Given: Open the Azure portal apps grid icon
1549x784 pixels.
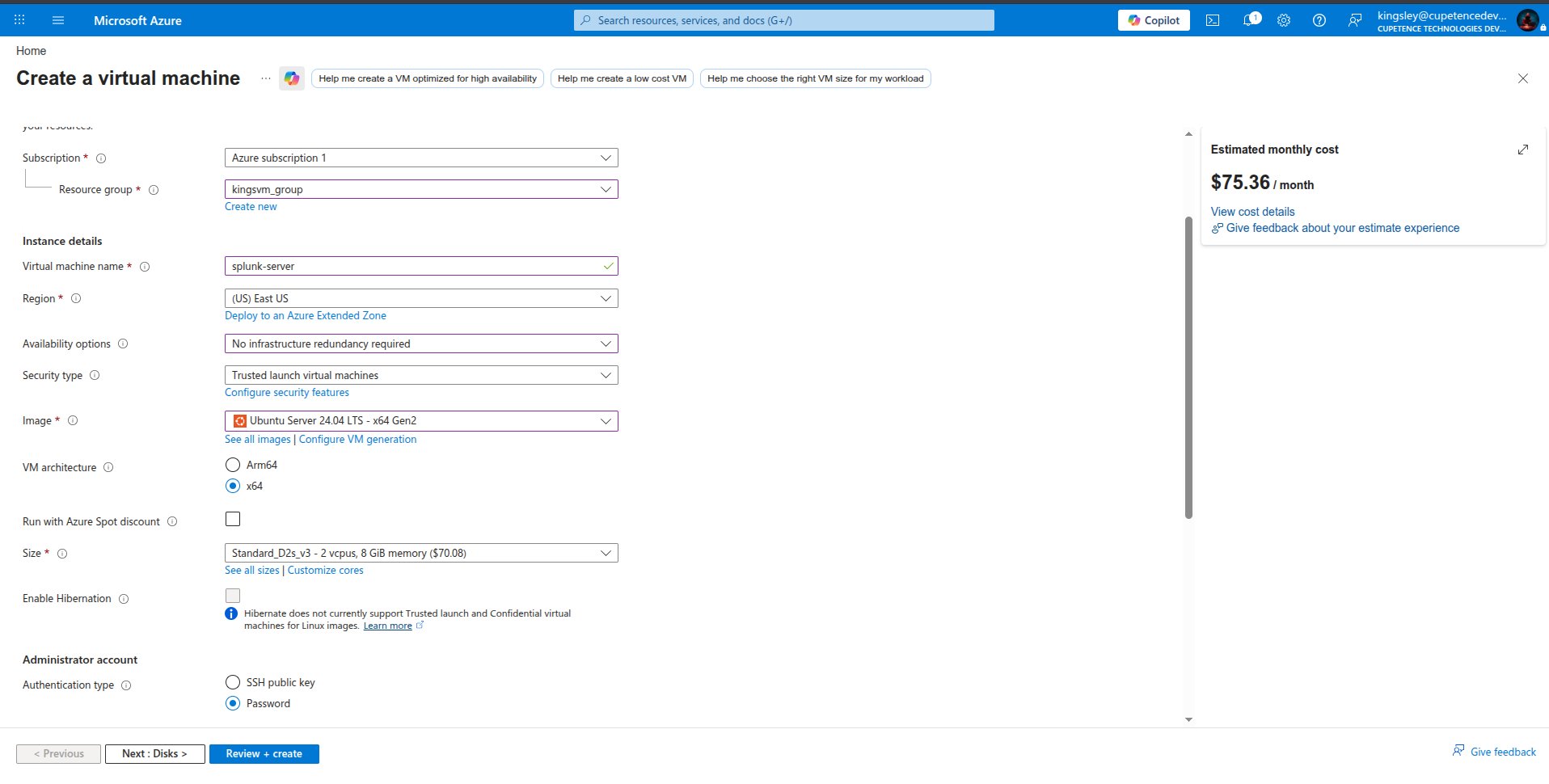Looking at the screenshot, I should (19, 20).
